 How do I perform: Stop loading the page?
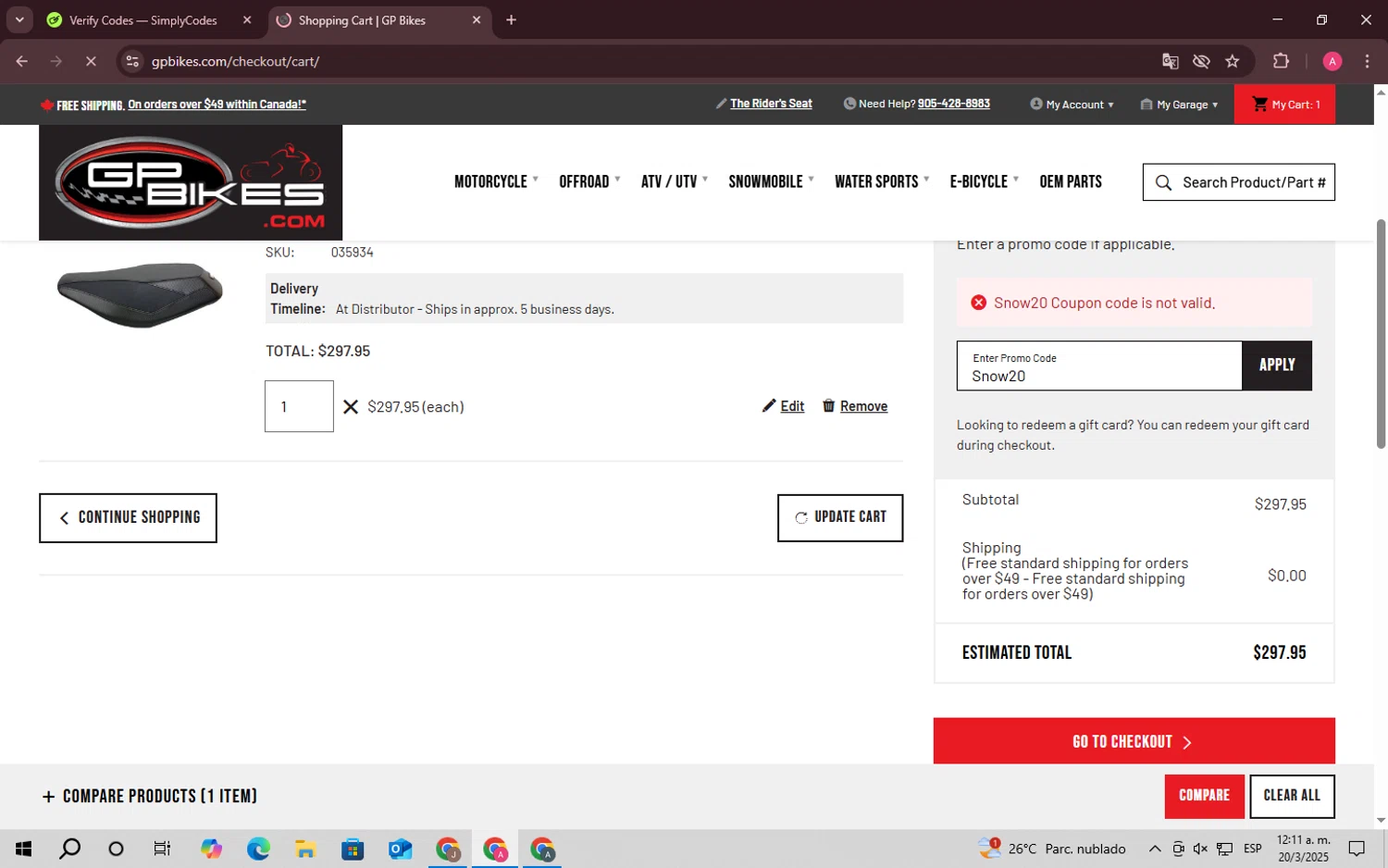coord(91,61)
